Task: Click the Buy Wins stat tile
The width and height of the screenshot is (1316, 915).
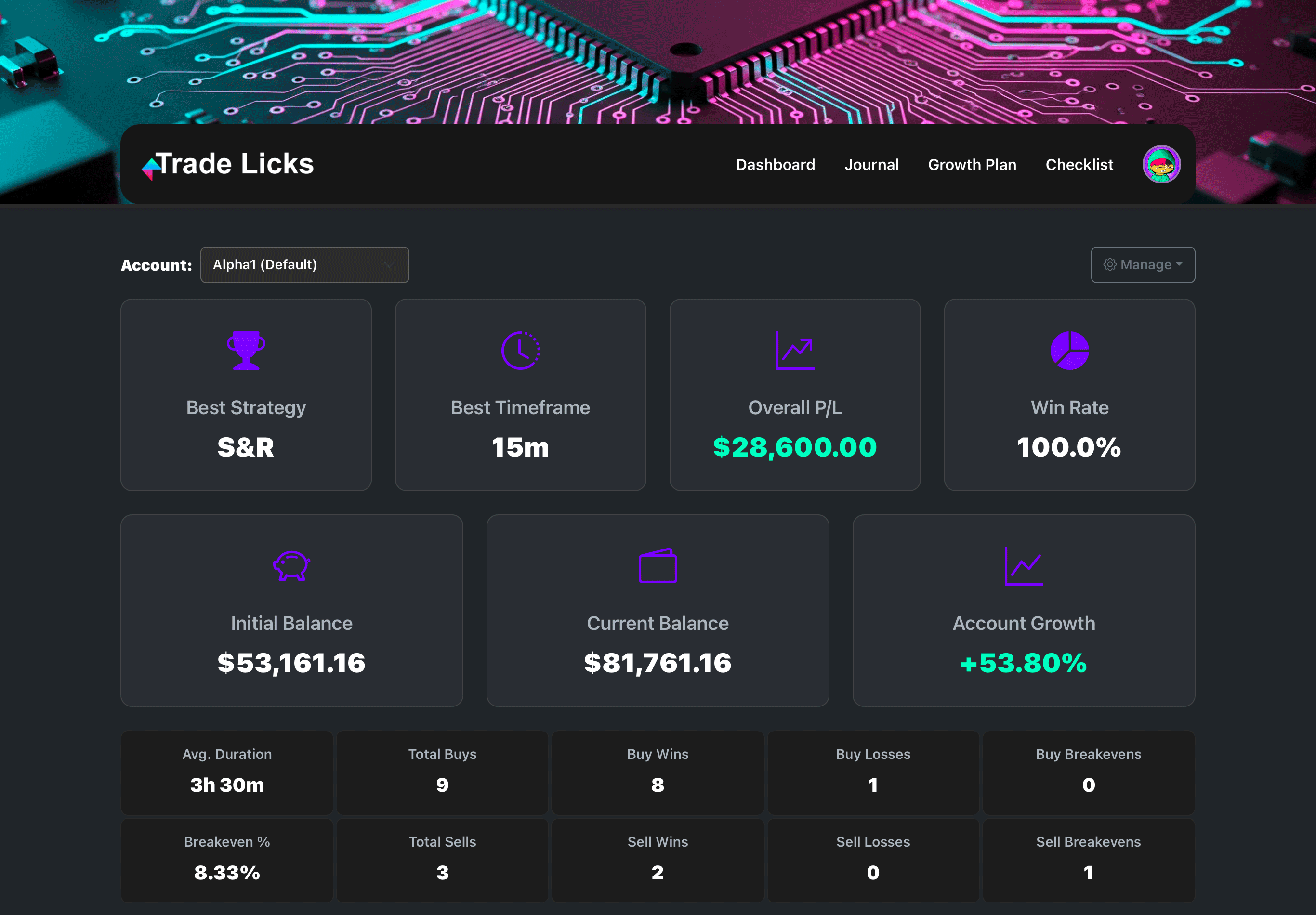Action: (x=658, y=773)
